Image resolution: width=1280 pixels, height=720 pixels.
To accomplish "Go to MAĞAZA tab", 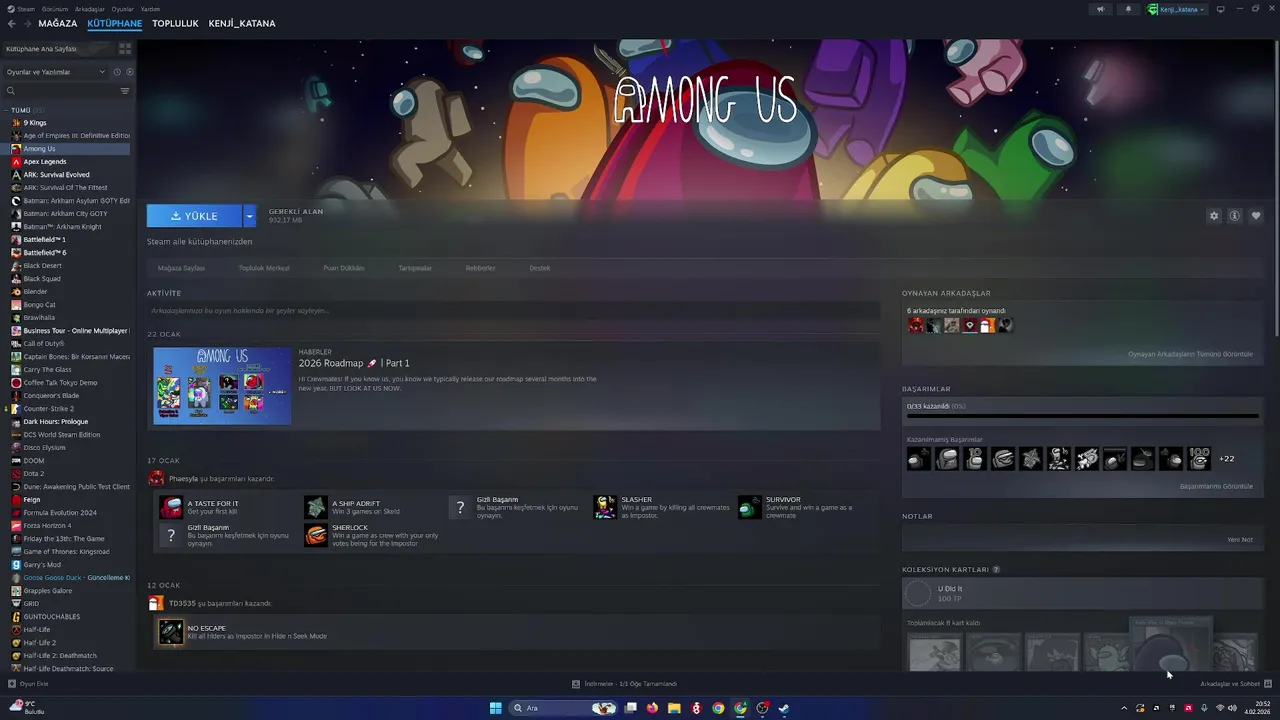I will pos(58,23).
